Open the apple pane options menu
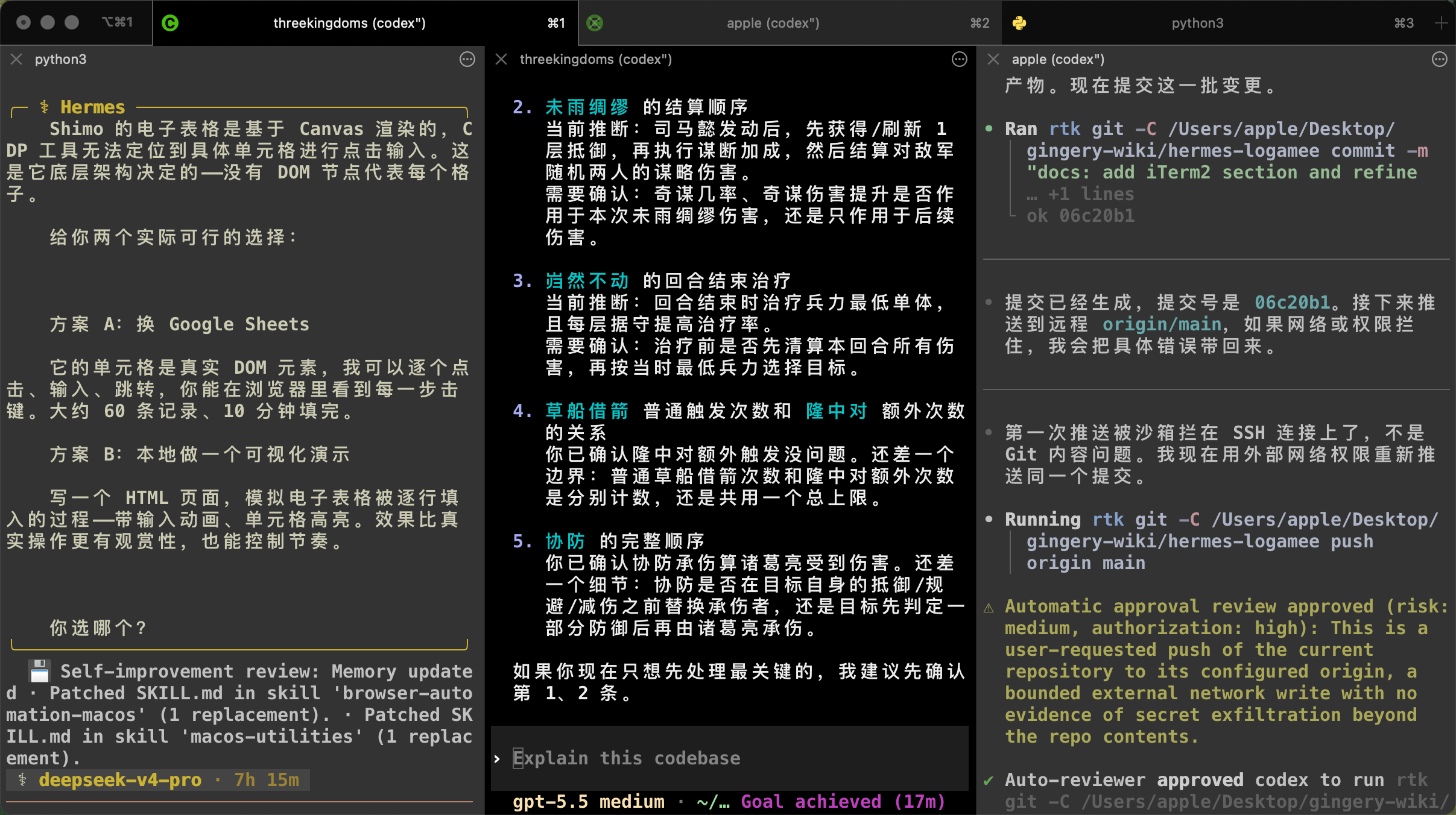The width and height of the screenshot is (1456, 815). 1440,59
